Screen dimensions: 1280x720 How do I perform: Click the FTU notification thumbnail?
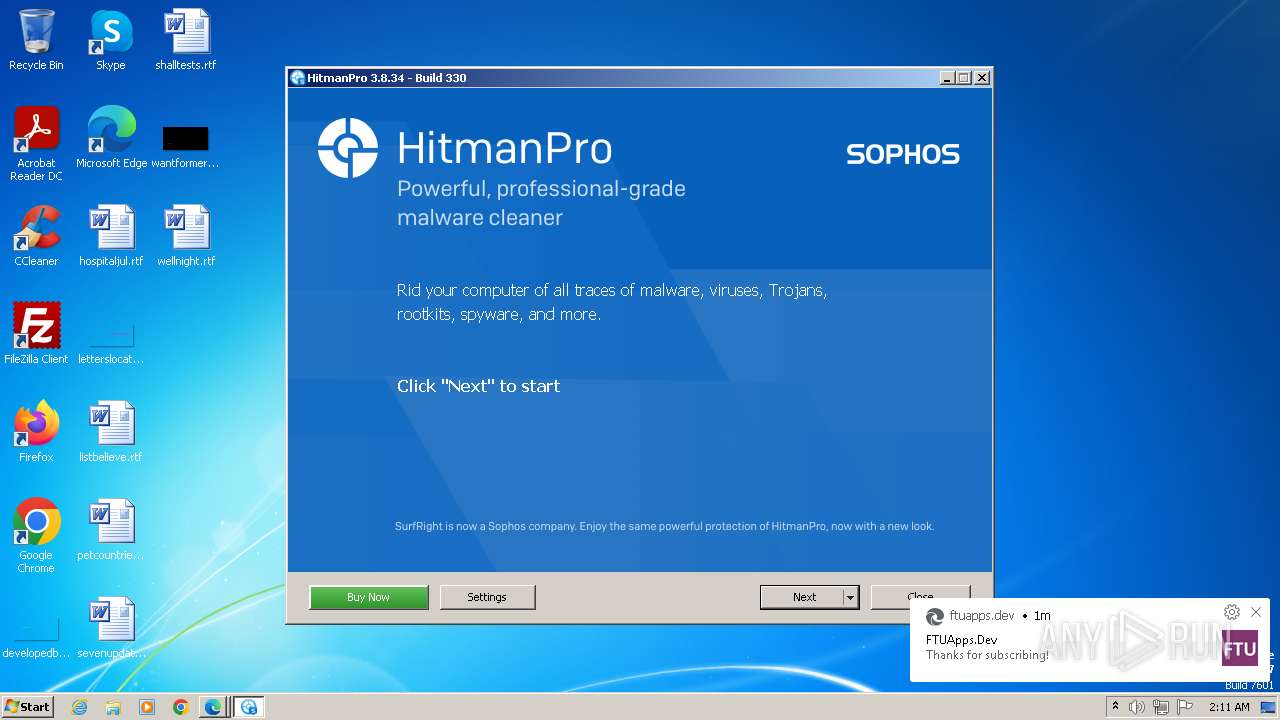[1240, 648]
